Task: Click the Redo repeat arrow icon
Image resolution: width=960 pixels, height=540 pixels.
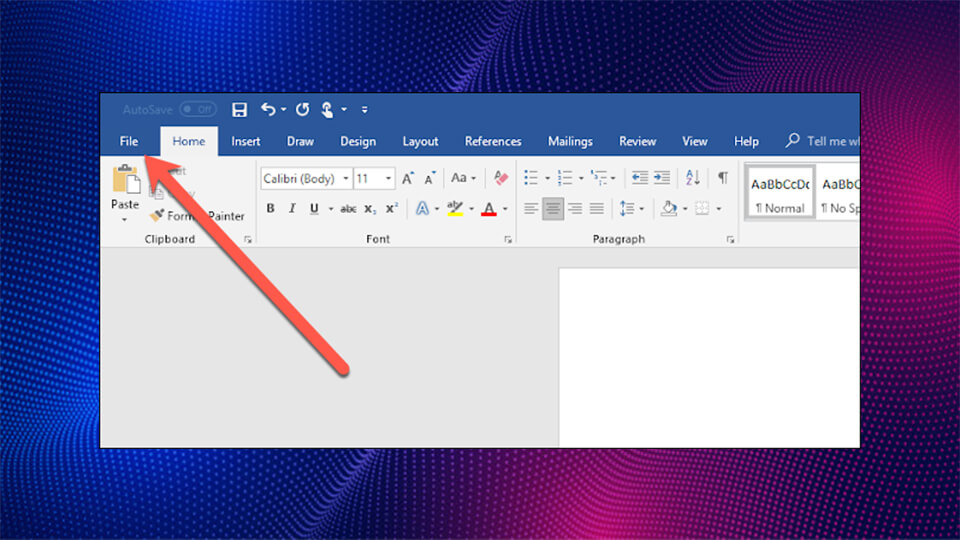Action: point(302,109)
